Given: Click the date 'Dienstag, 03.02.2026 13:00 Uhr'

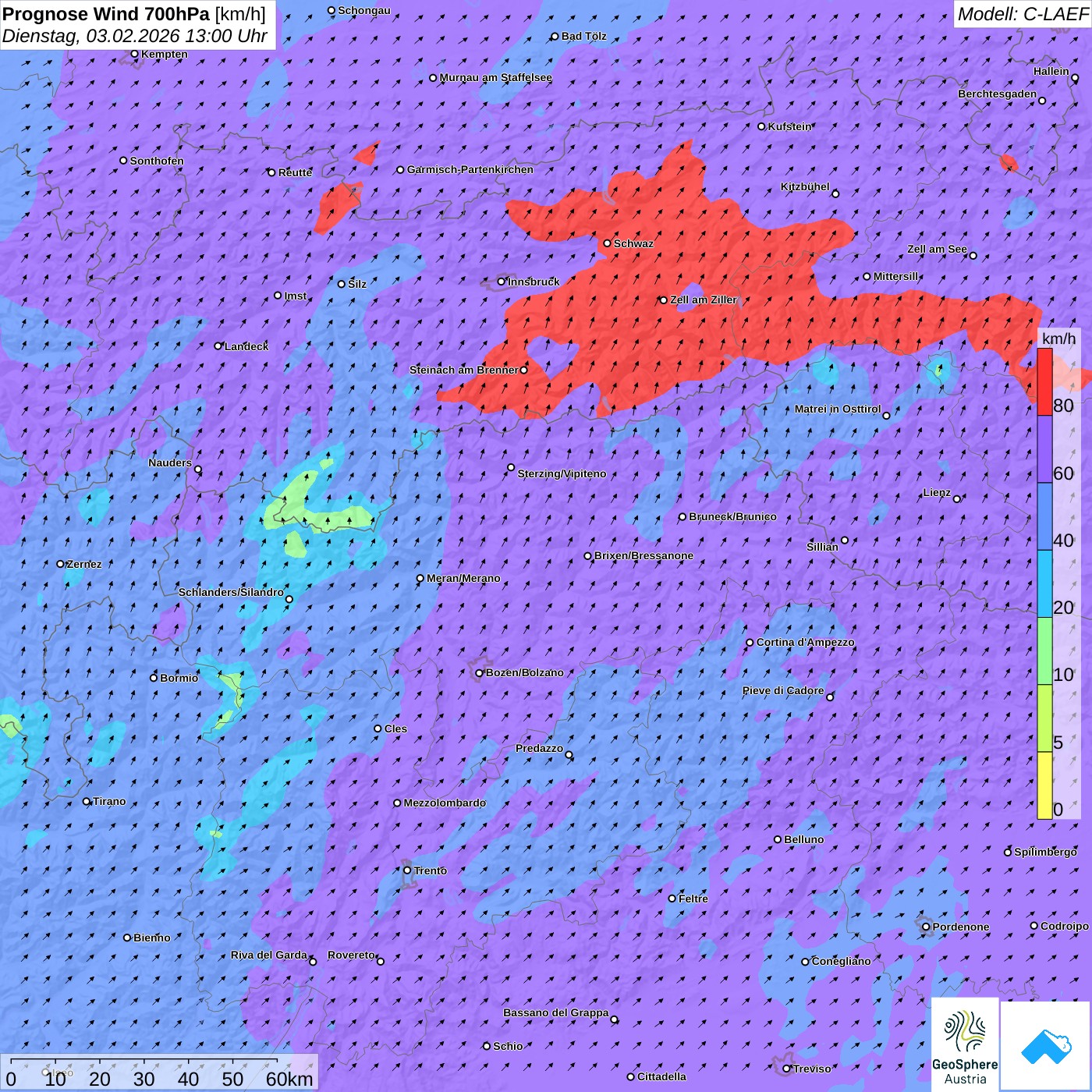Looking at the screenshot, I should pyautogui.click(x=135, y=36).
